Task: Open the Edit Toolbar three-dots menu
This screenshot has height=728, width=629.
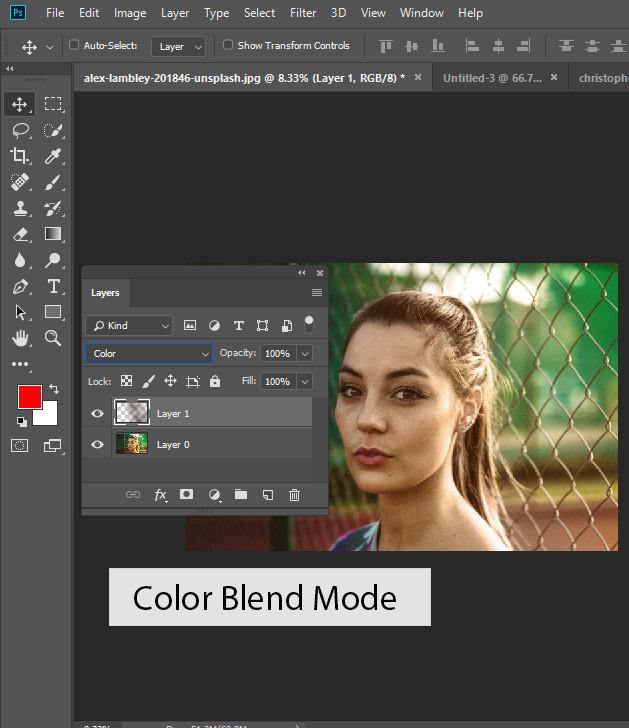Action: [x=19, y=364]
